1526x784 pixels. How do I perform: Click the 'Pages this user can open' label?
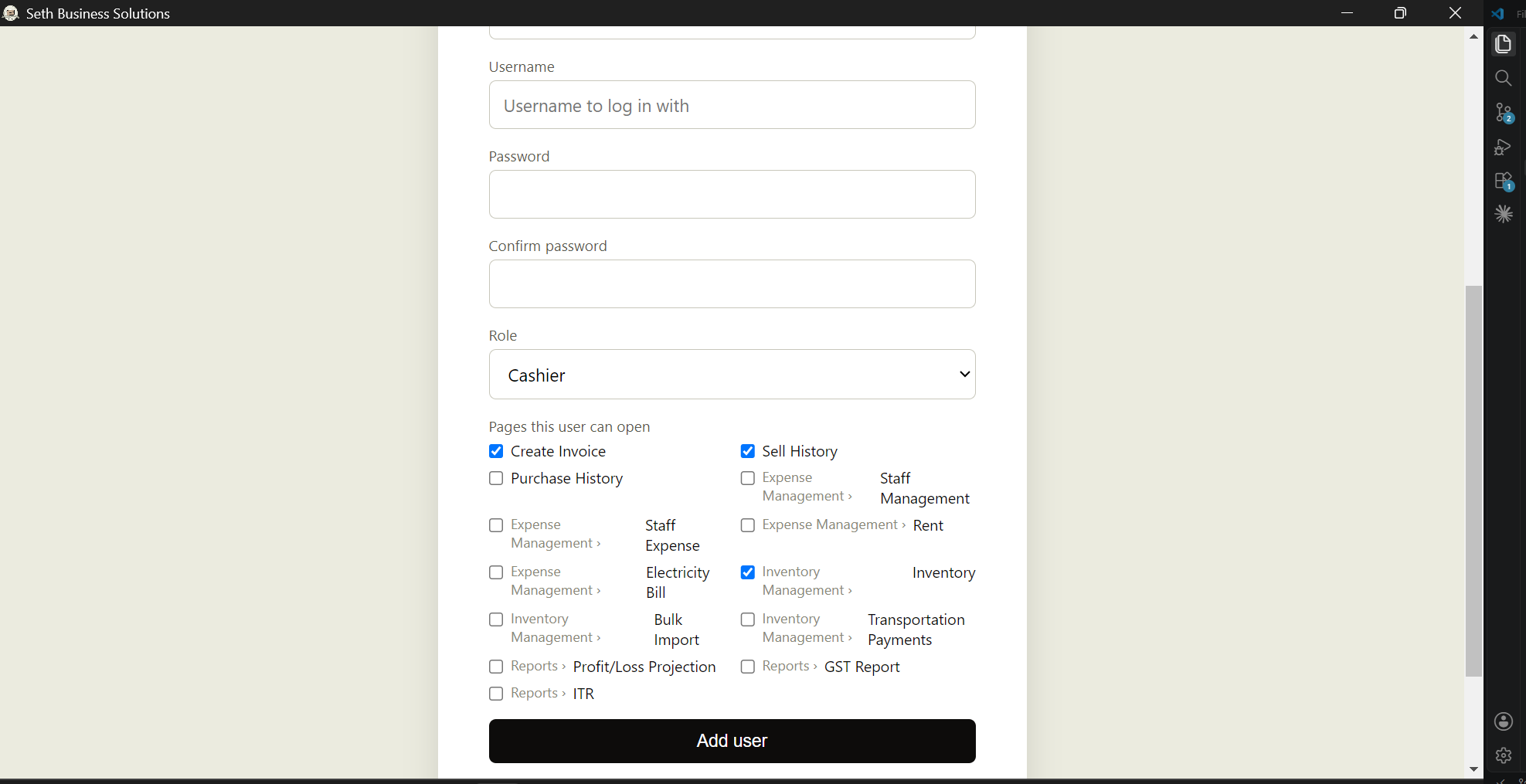[569, 426]
